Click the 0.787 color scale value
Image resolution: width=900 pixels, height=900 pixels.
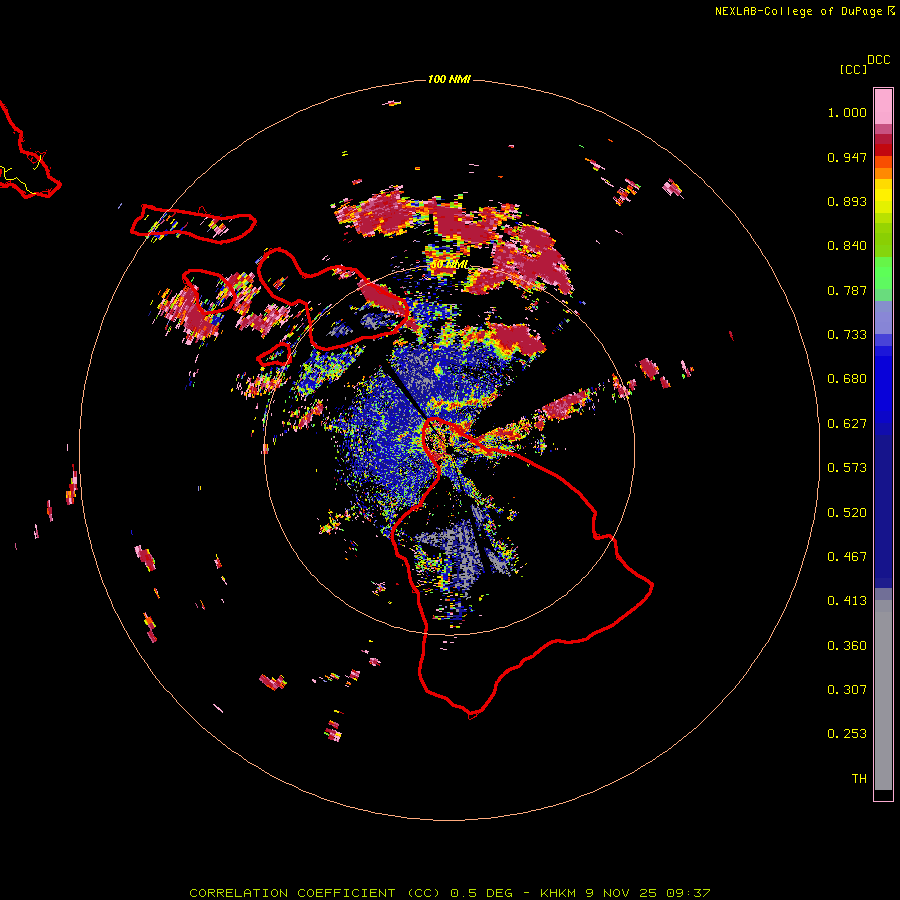tap(847, 290)
